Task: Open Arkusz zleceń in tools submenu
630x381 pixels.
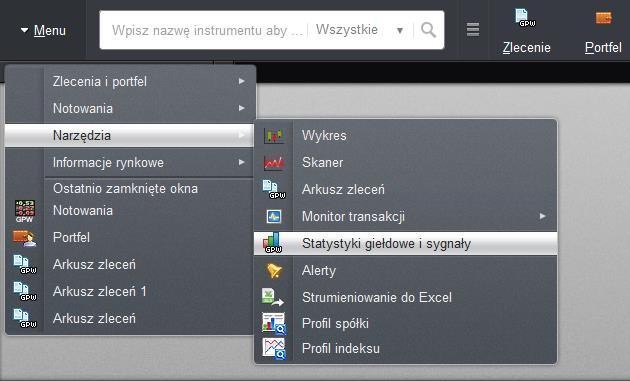Action: point(406,189)
